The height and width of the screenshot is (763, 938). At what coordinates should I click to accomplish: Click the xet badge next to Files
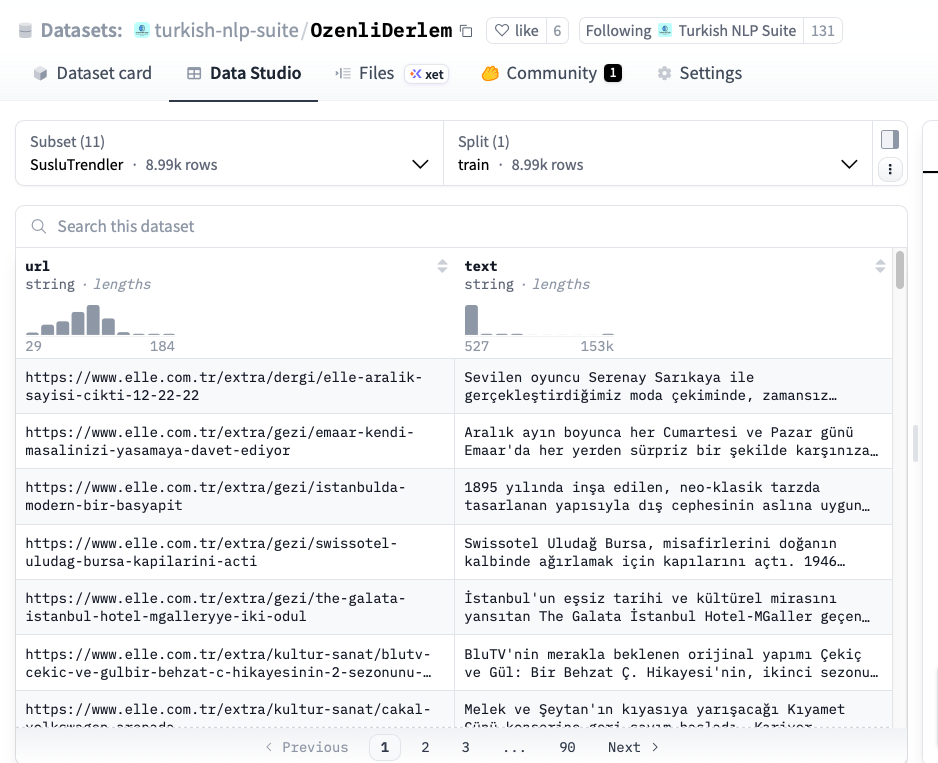click(x=427, y=74)
